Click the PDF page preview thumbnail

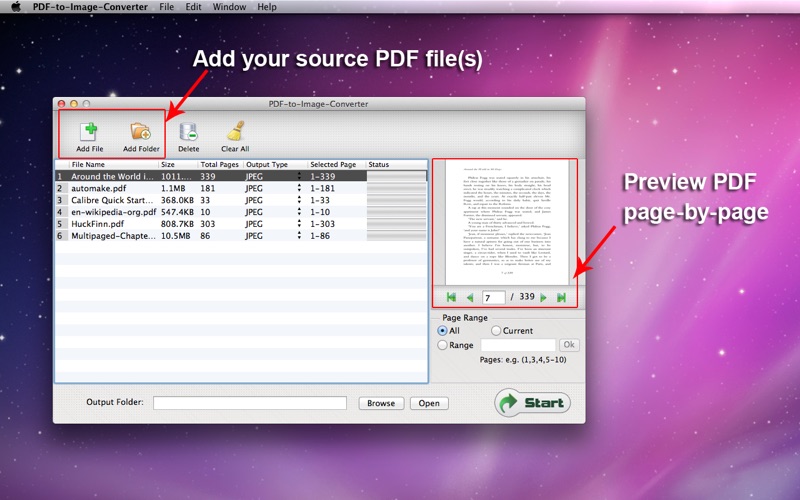coord(507,222)
